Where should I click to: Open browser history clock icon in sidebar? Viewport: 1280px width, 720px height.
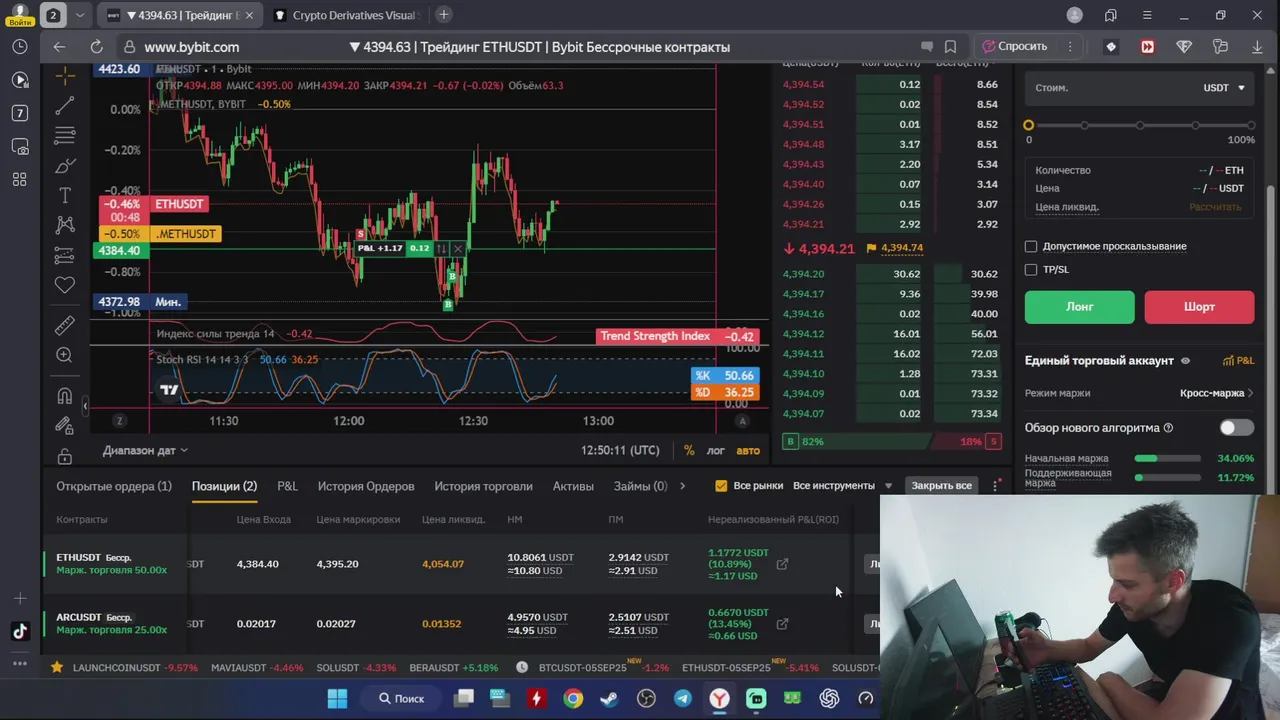[x=19, y=47]
